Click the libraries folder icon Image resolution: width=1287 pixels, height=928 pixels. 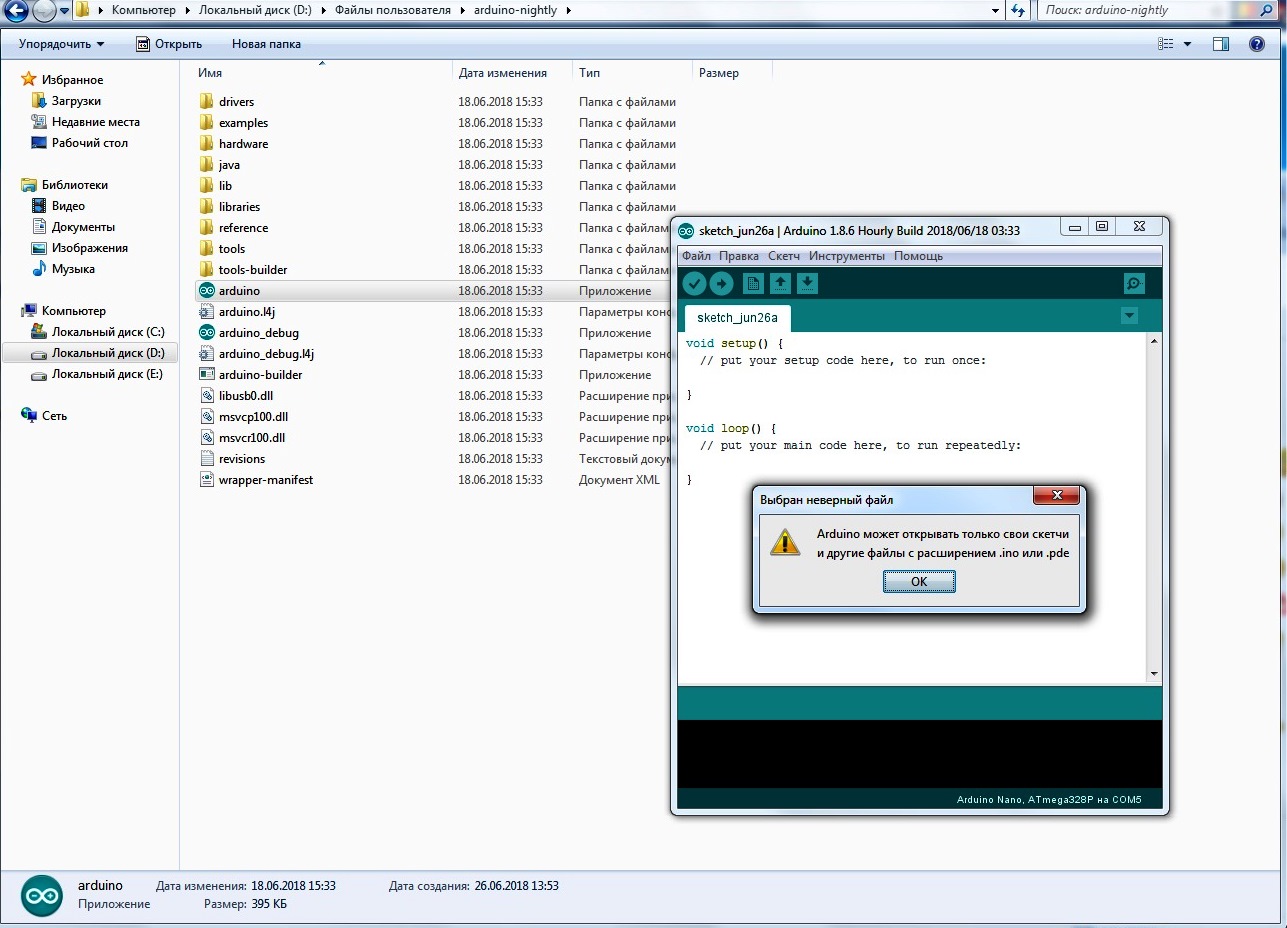tap(207, 207)
